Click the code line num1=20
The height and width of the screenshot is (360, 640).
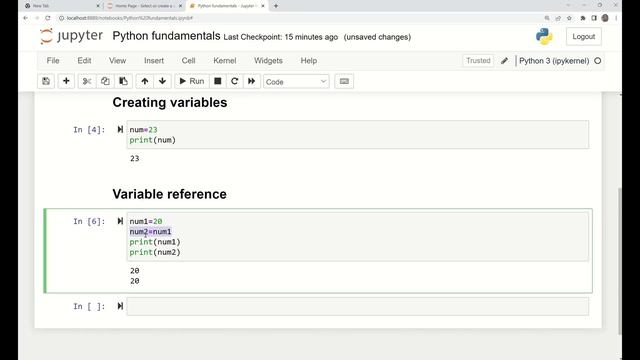pyautogui.click(x=146, y=221)
